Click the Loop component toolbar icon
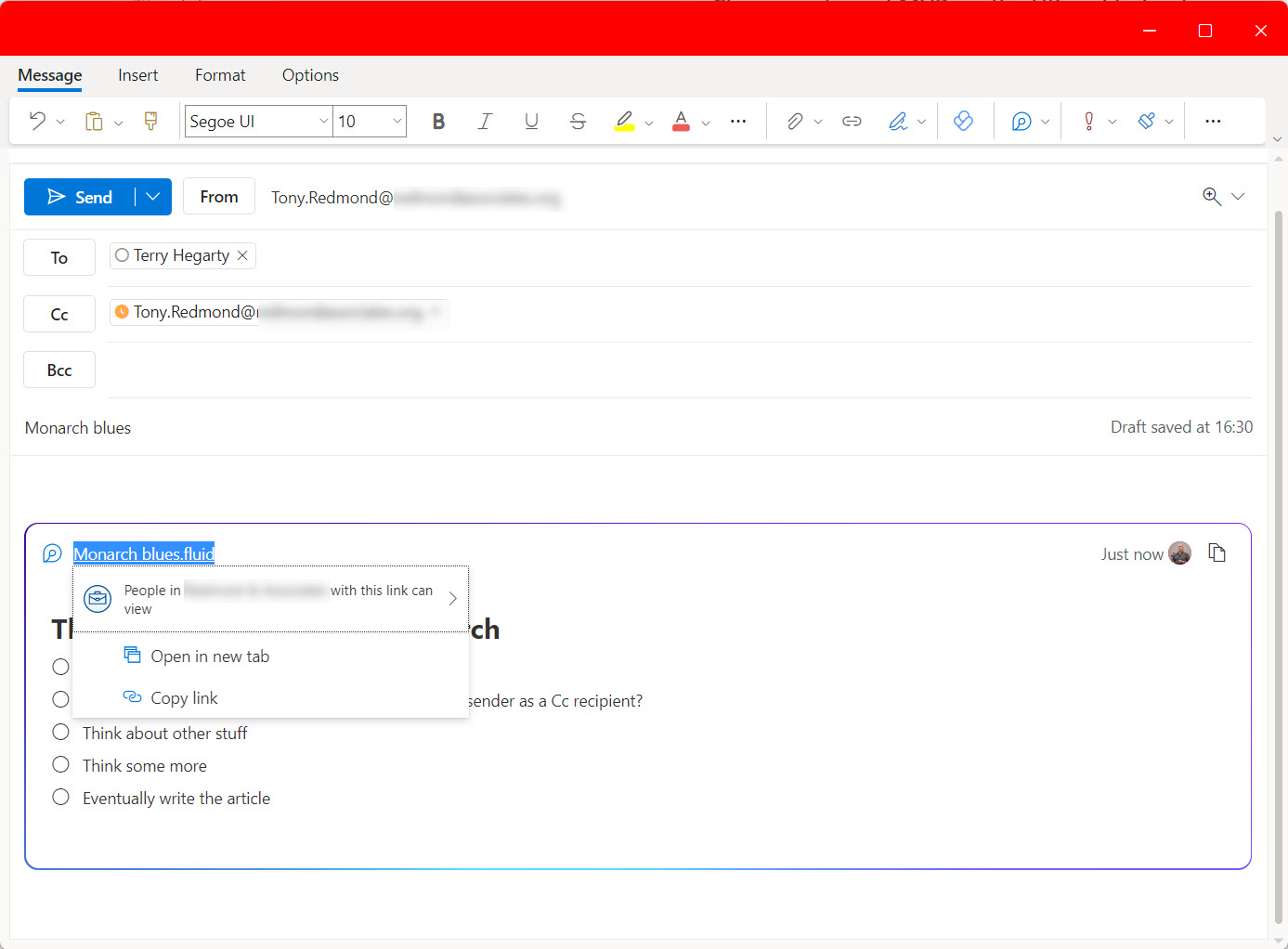The height and width of the screenshot is (949, 1288). (1021, 122)
